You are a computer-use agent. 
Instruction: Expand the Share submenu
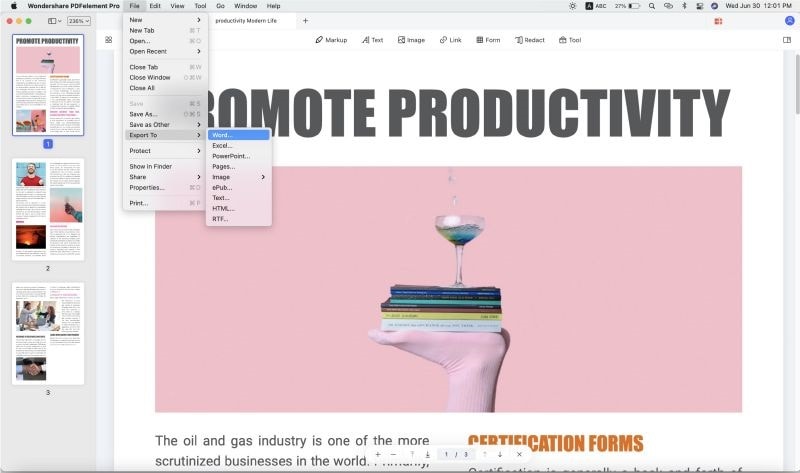point(165,177)
